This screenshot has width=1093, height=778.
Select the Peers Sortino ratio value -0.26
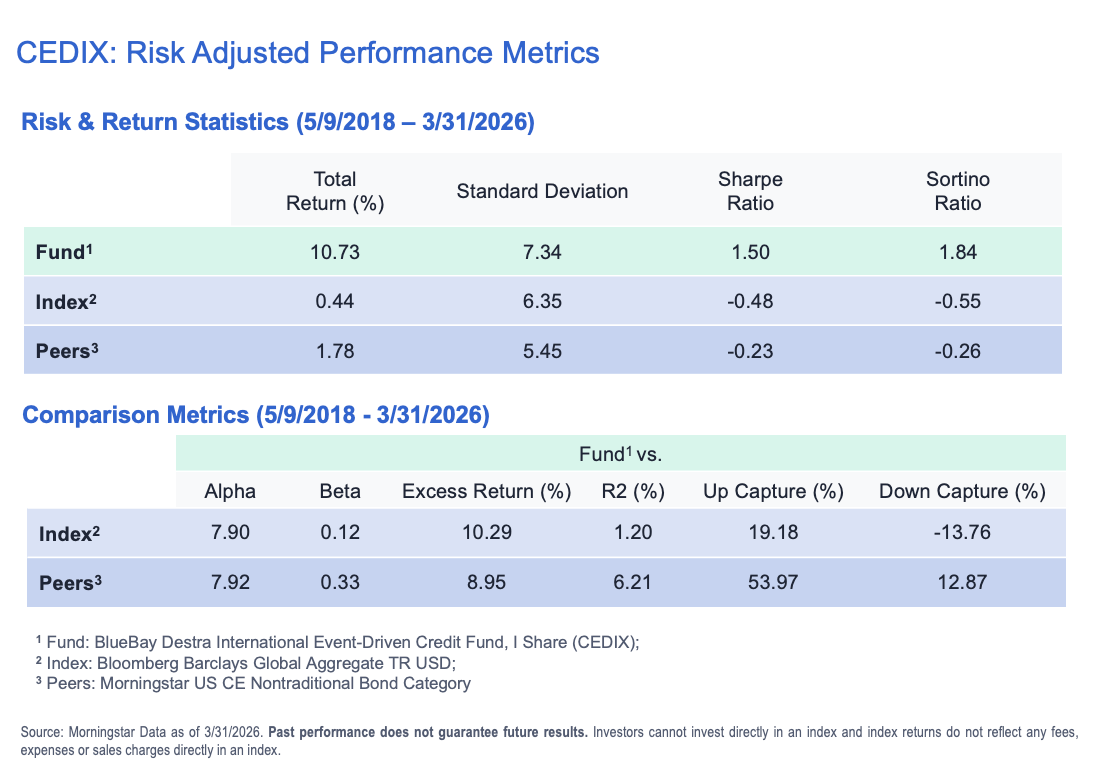click(957, 350)
